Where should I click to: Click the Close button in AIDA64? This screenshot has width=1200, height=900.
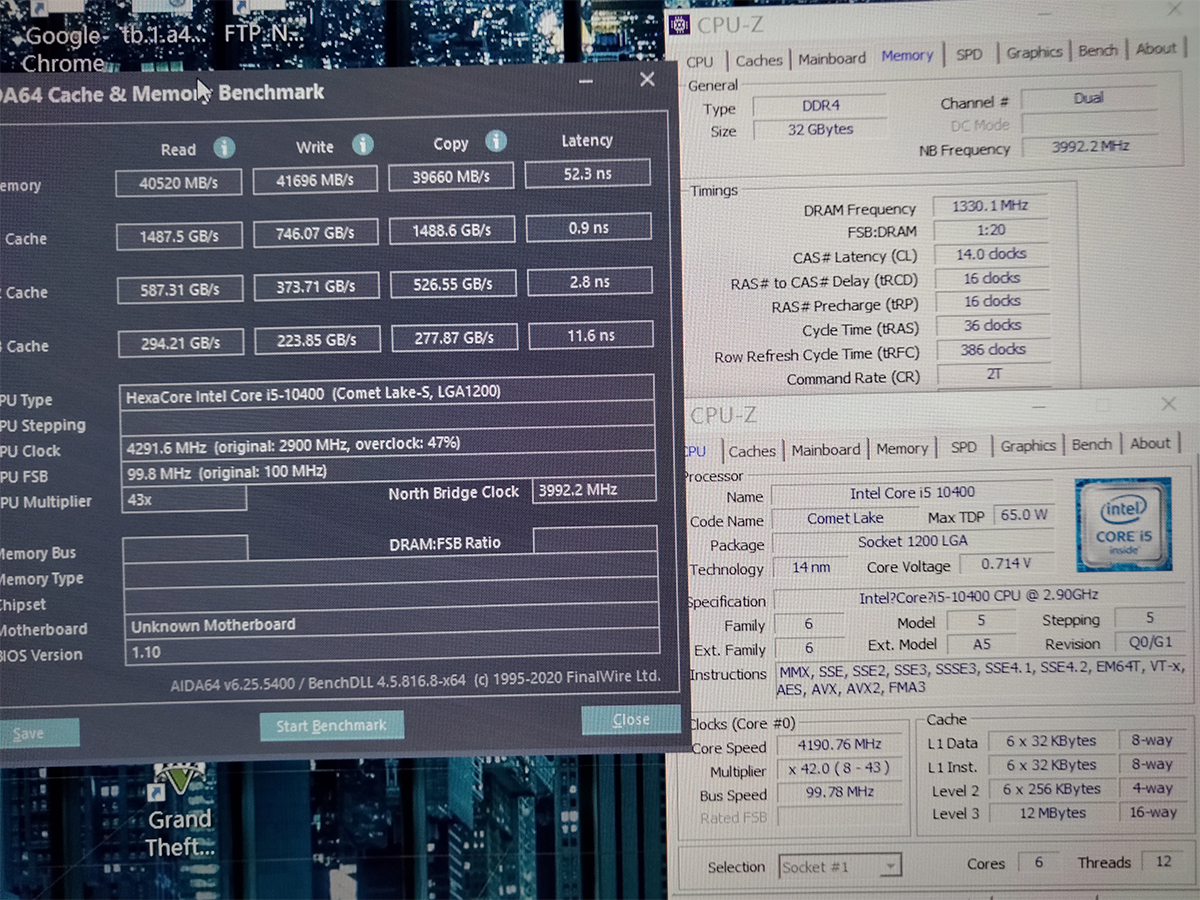tap(631, 720)
